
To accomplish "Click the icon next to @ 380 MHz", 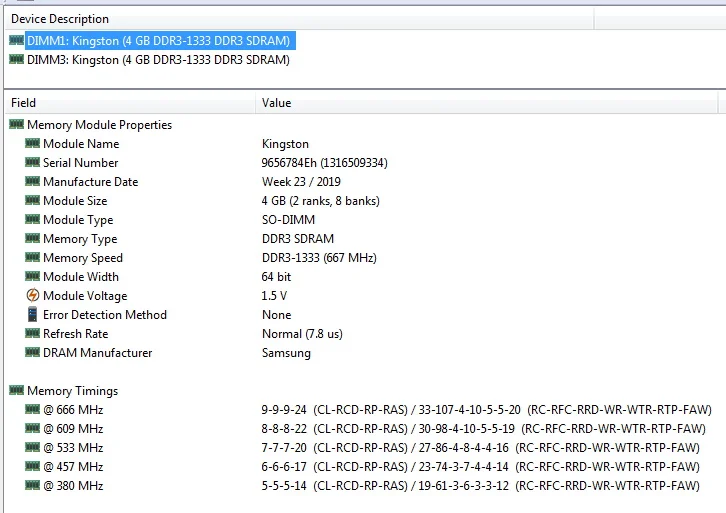I will point(32,485).
